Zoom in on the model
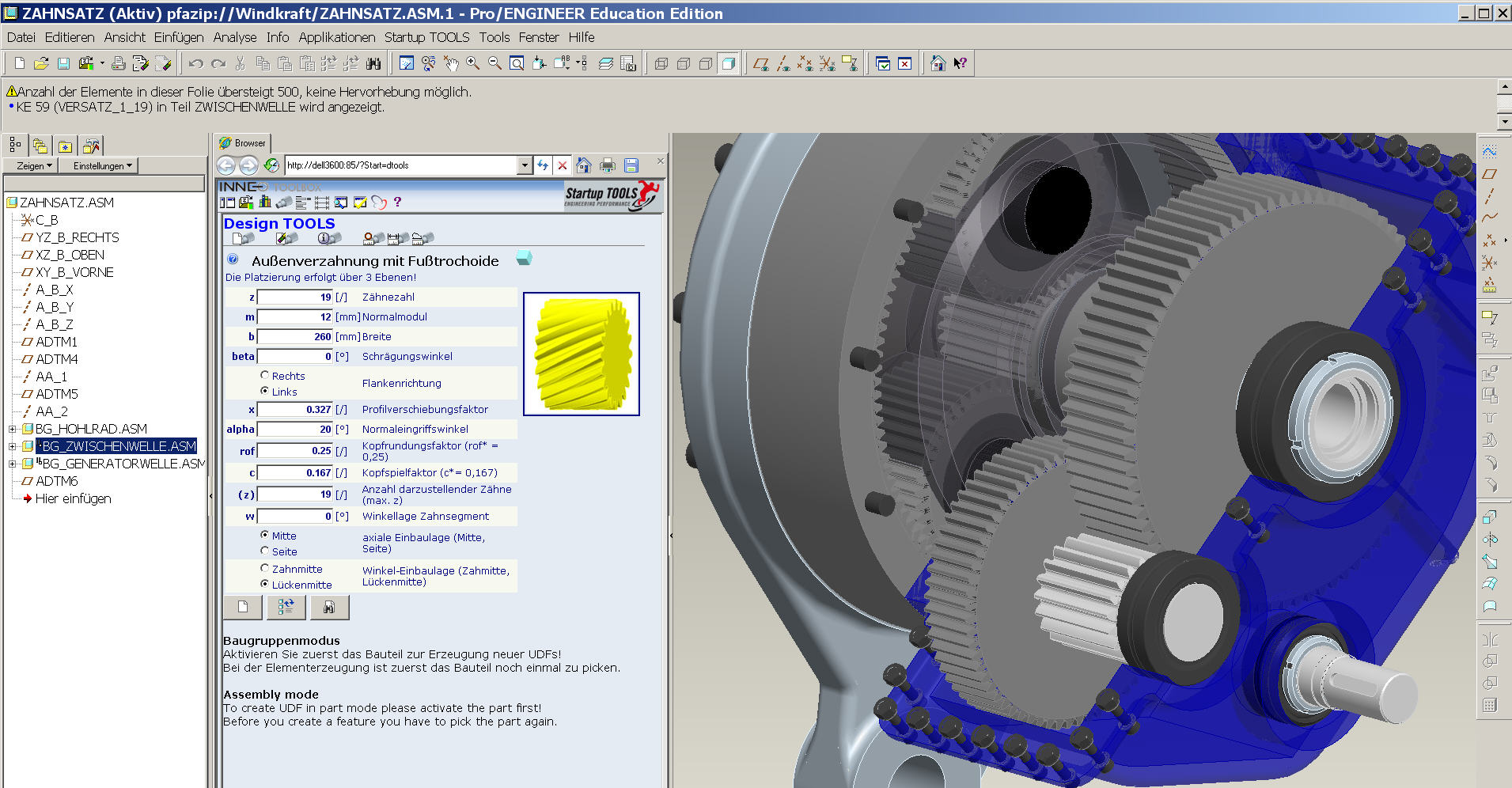The width and height of the screenshot is (1512, 788). click(x=473, y=63)
